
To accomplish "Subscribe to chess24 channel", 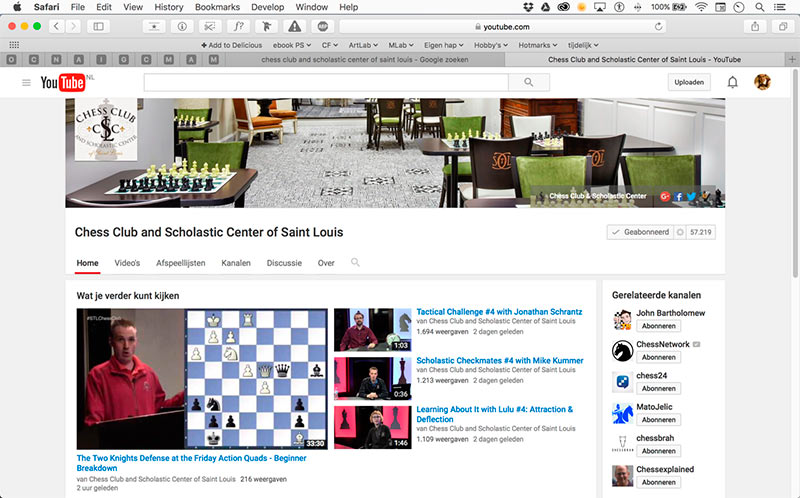I will 658,388.
